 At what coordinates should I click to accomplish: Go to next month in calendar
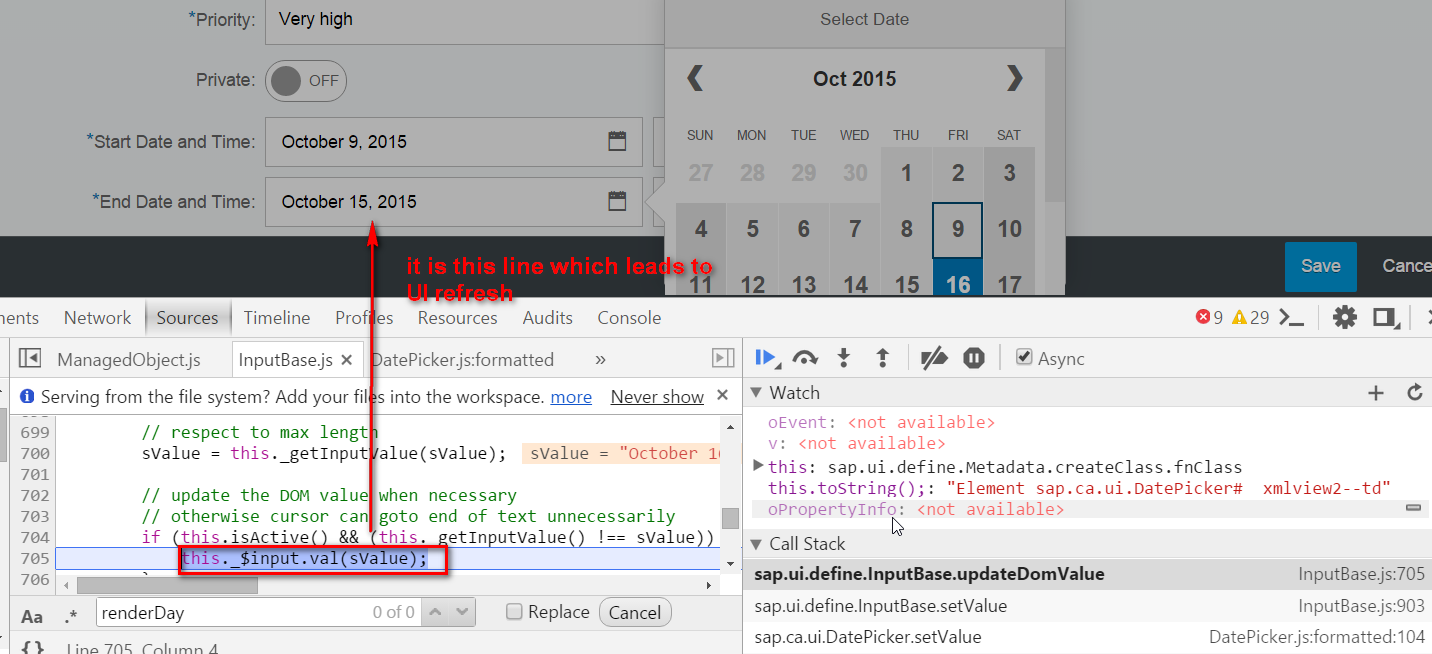click(x=1015, y=78)
